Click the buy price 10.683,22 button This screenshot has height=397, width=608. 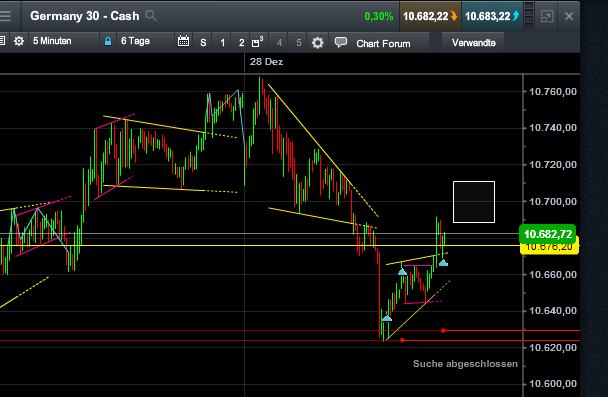click(x=492, y=16)
